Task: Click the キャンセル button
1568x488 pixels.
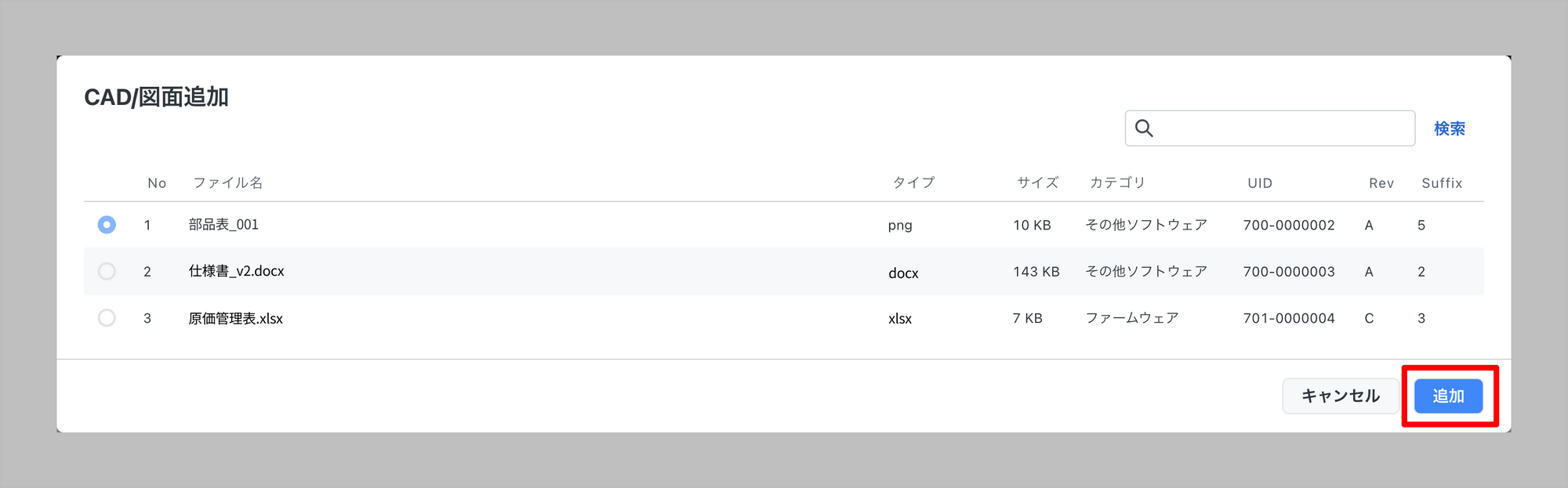Action: pos(1341,396)
